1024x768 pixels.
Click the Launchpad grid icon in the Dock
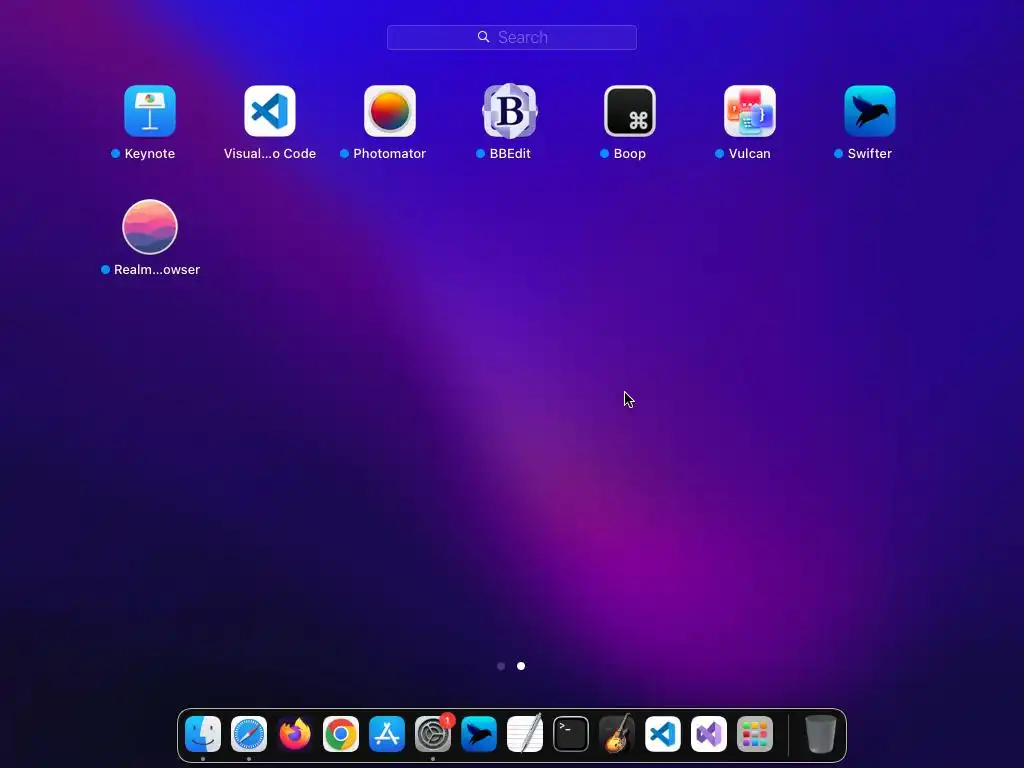755,734
